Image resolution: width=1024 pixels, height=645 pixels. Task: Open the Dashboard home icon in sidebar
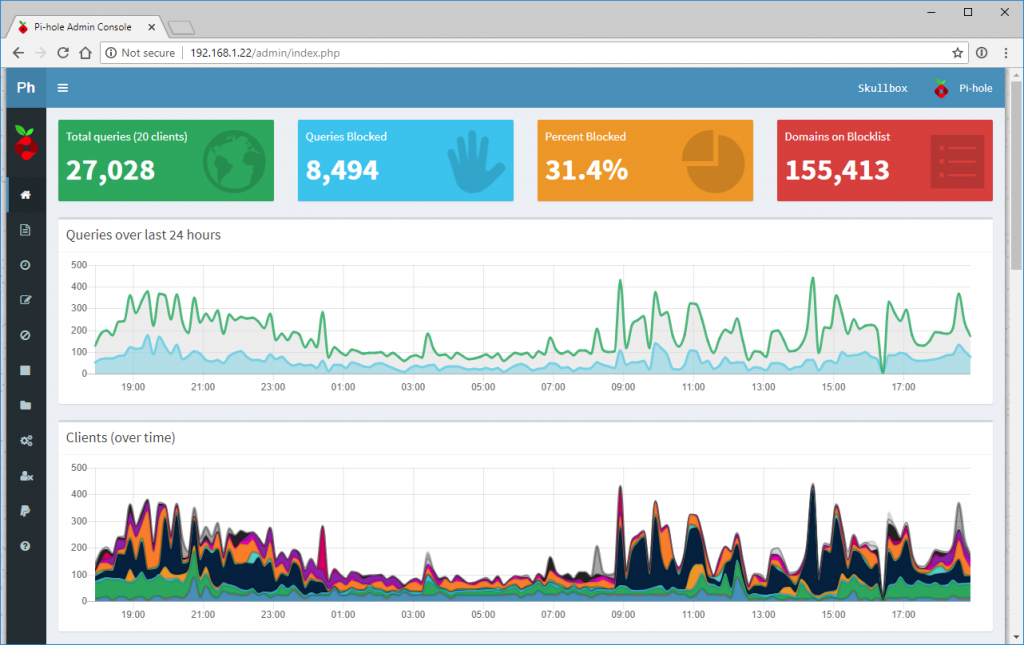coord(25,195)
